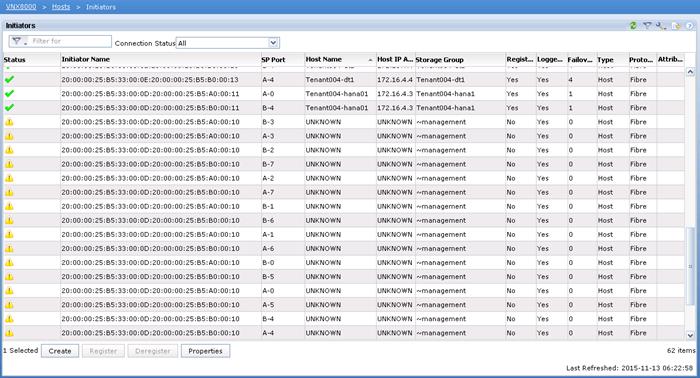Click warning icon of UNKNOWN row on port B-5

tap(9, 277)
